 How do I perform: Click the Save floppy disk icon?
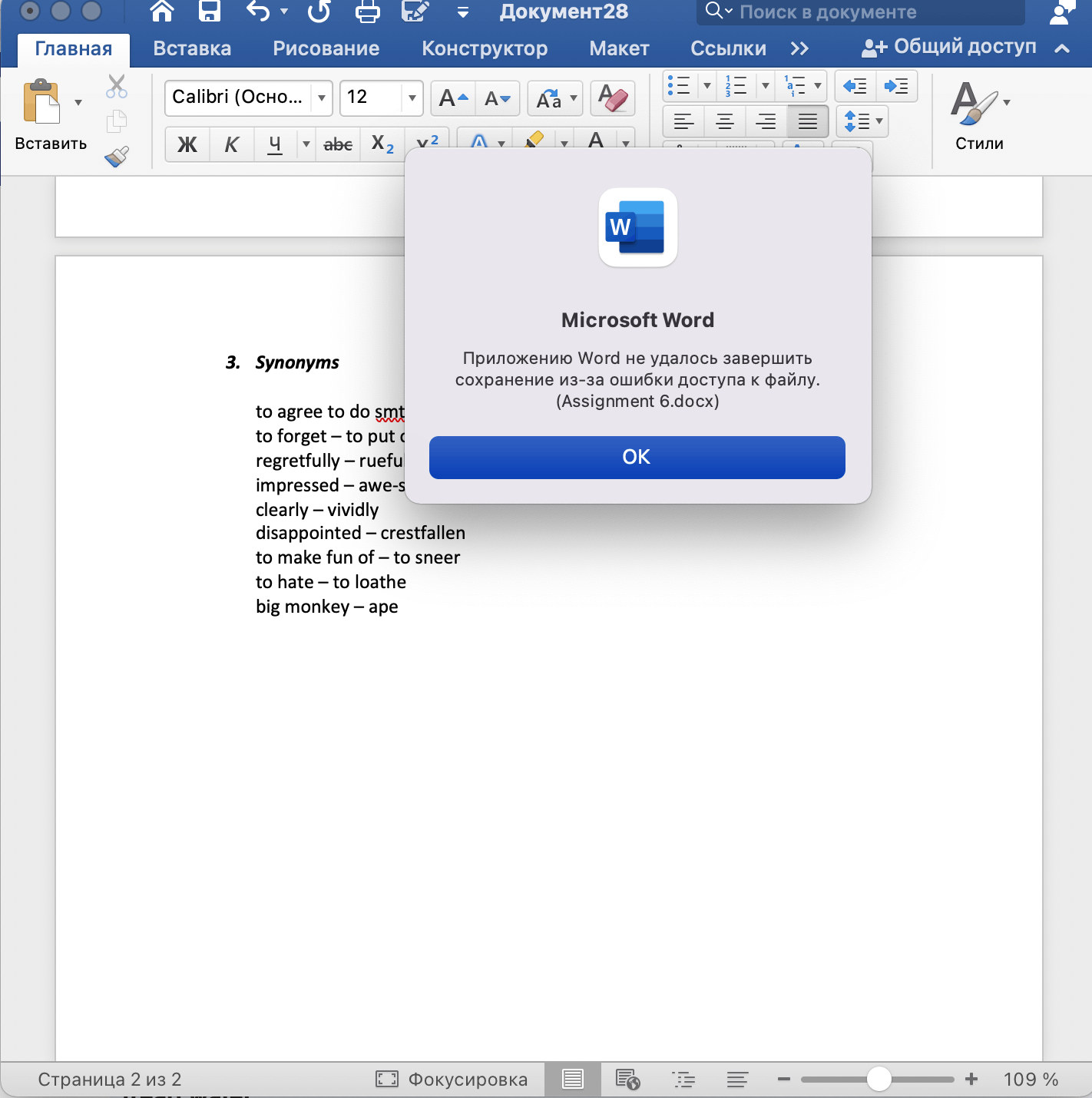(210, 11)
